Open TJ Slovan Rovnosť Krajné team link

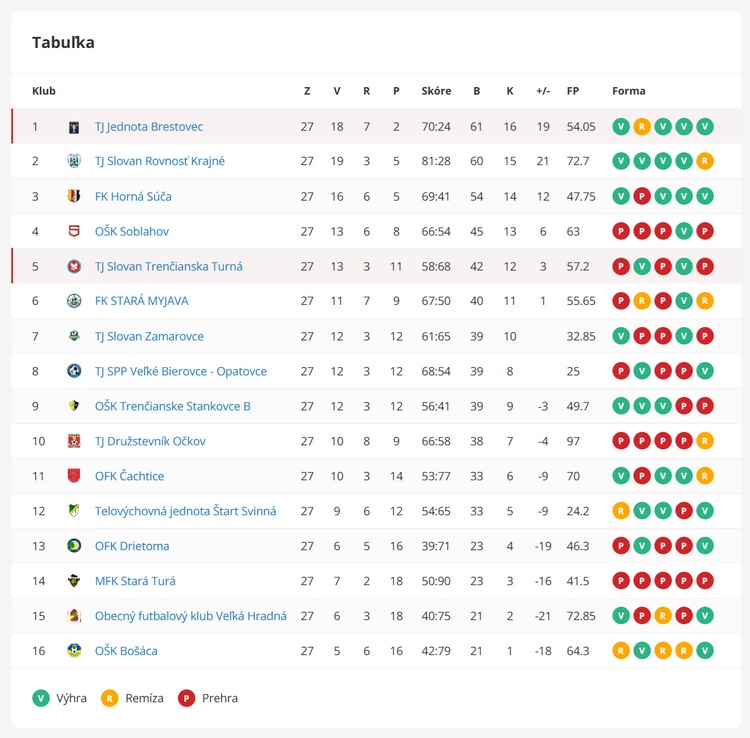click(160, 161)
